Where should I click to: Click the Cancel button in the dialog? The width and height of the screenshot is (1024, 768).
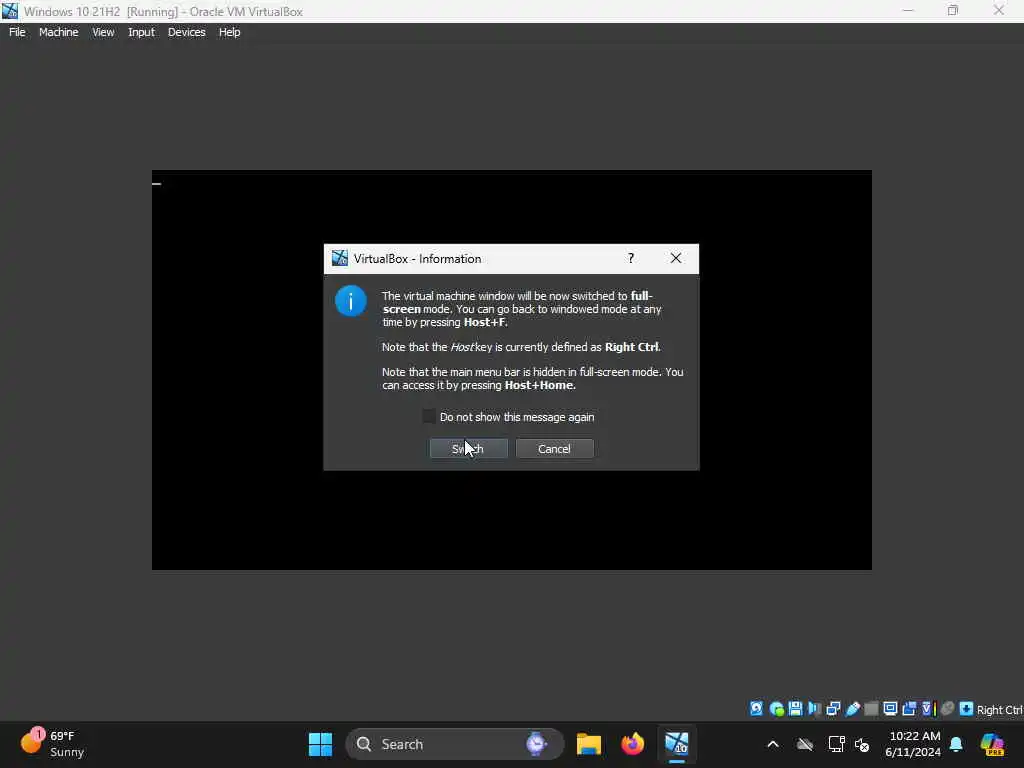coord(554,449)
